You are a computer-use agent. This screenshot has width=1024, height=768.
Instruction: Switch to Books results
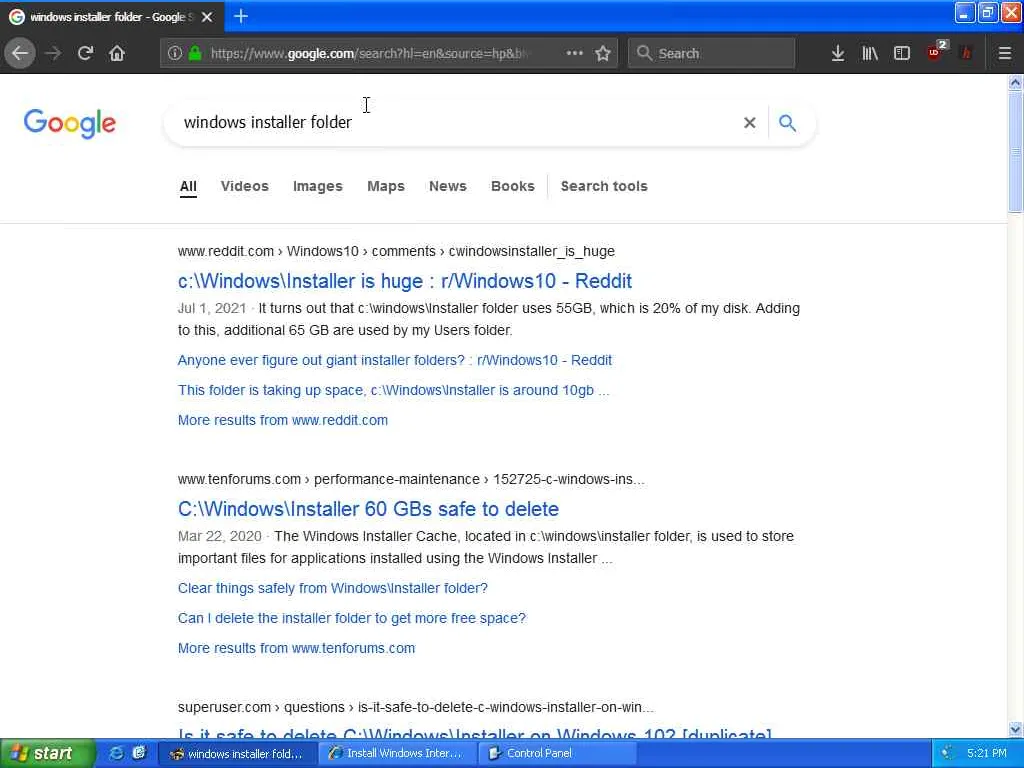coord(513,186)
